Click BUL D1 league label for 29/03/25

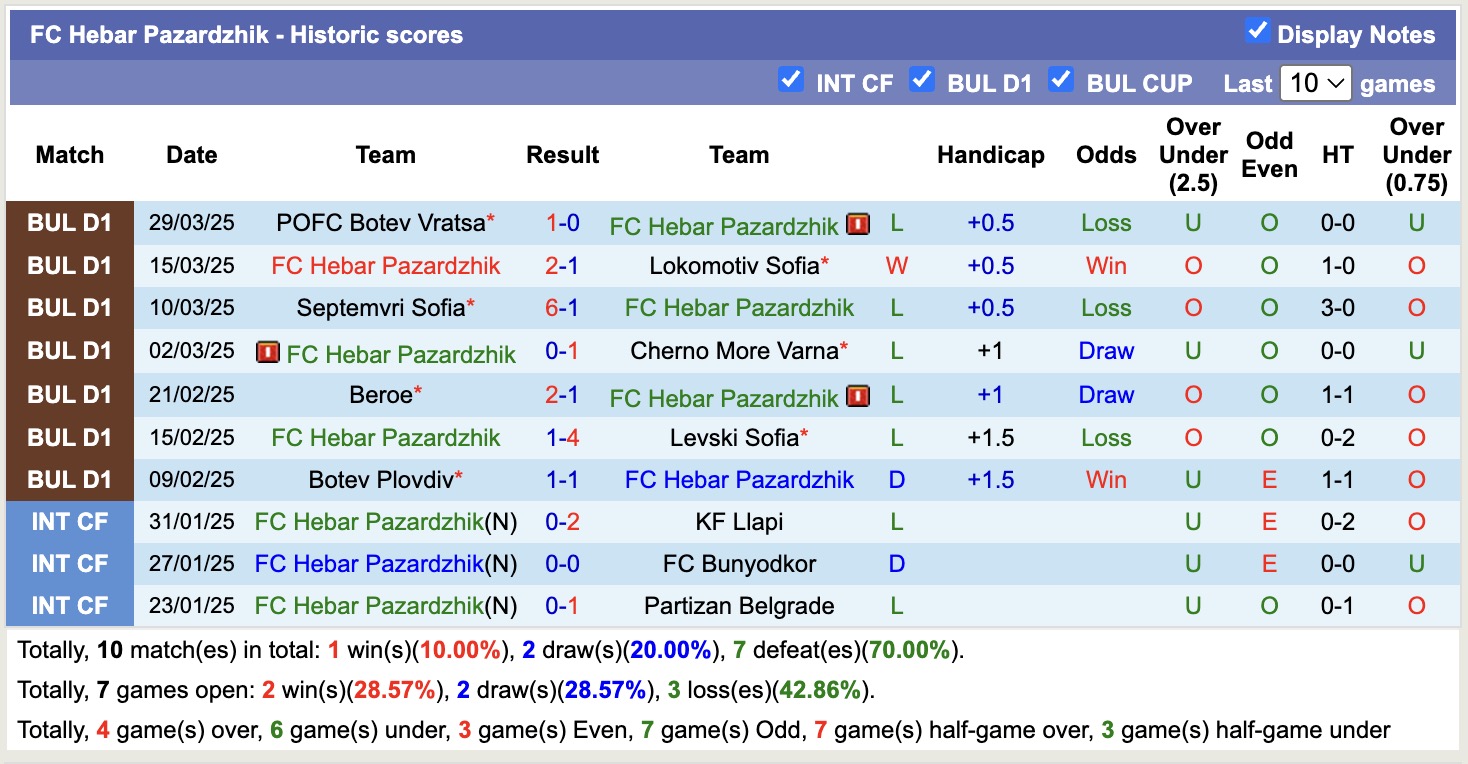pos(70,223)
